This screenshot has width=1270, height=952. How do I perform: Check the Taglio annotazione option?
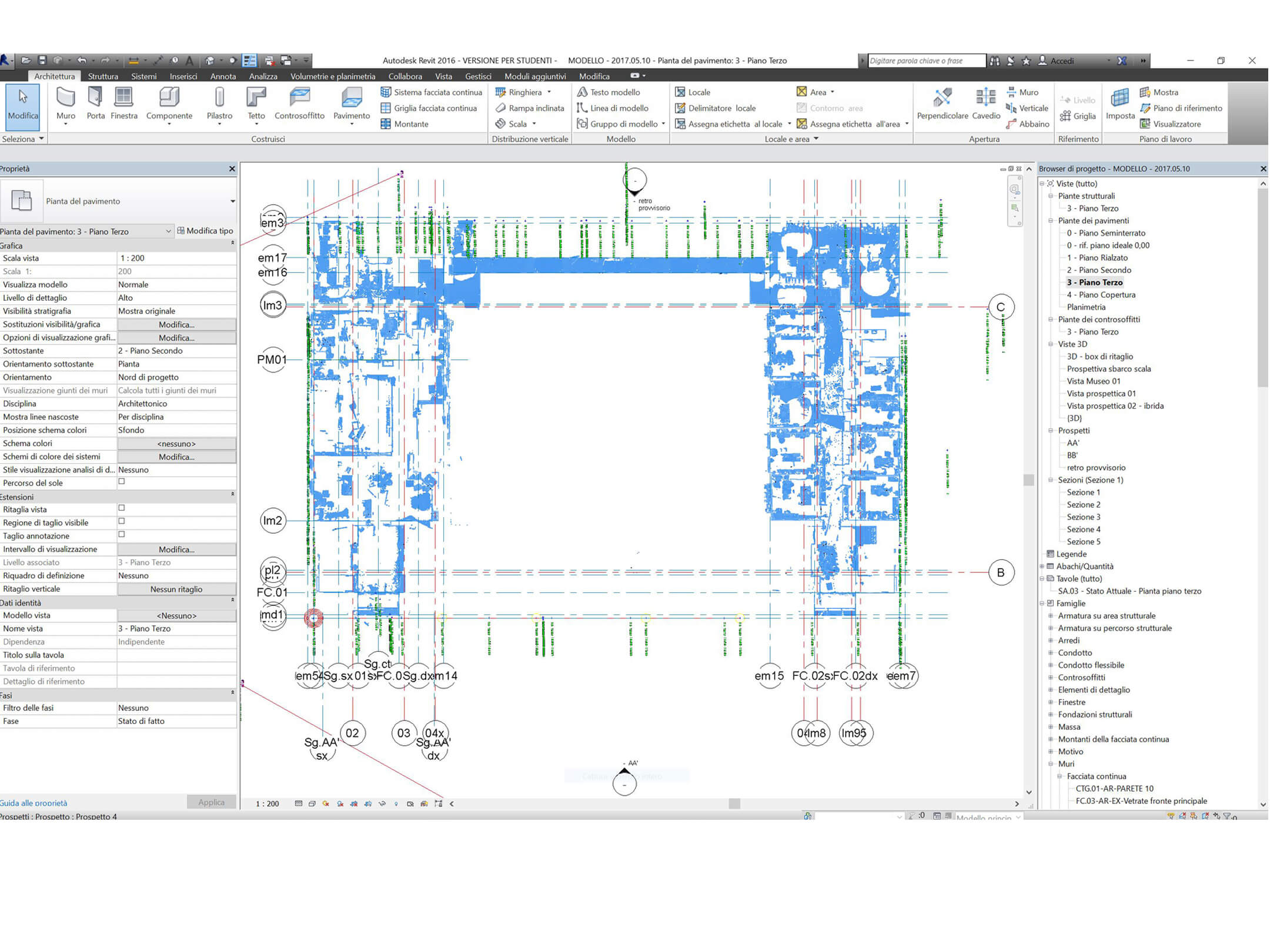coord(122,534)
